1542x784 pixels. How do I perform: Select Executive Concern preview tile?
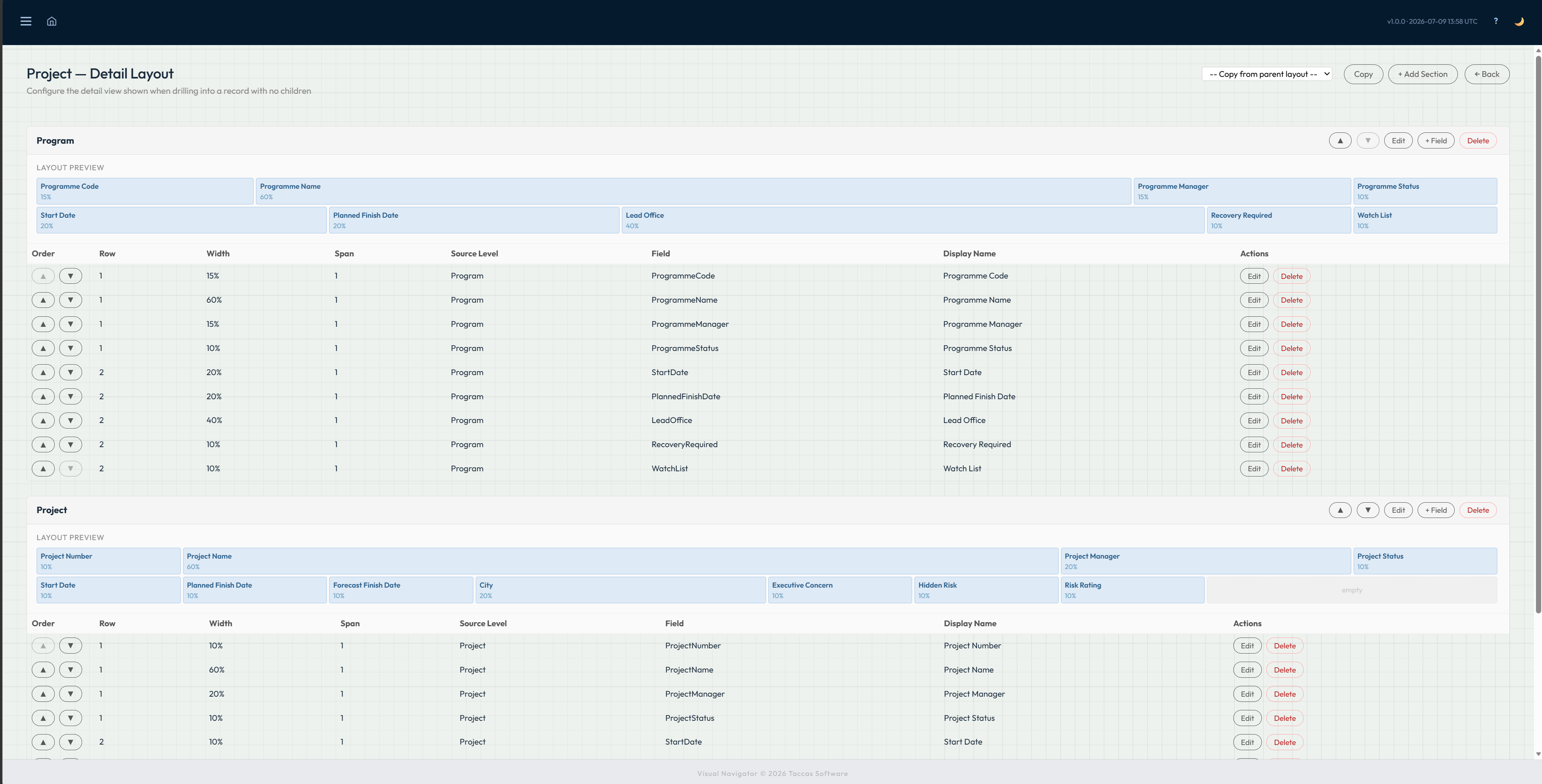pos(840,590)
